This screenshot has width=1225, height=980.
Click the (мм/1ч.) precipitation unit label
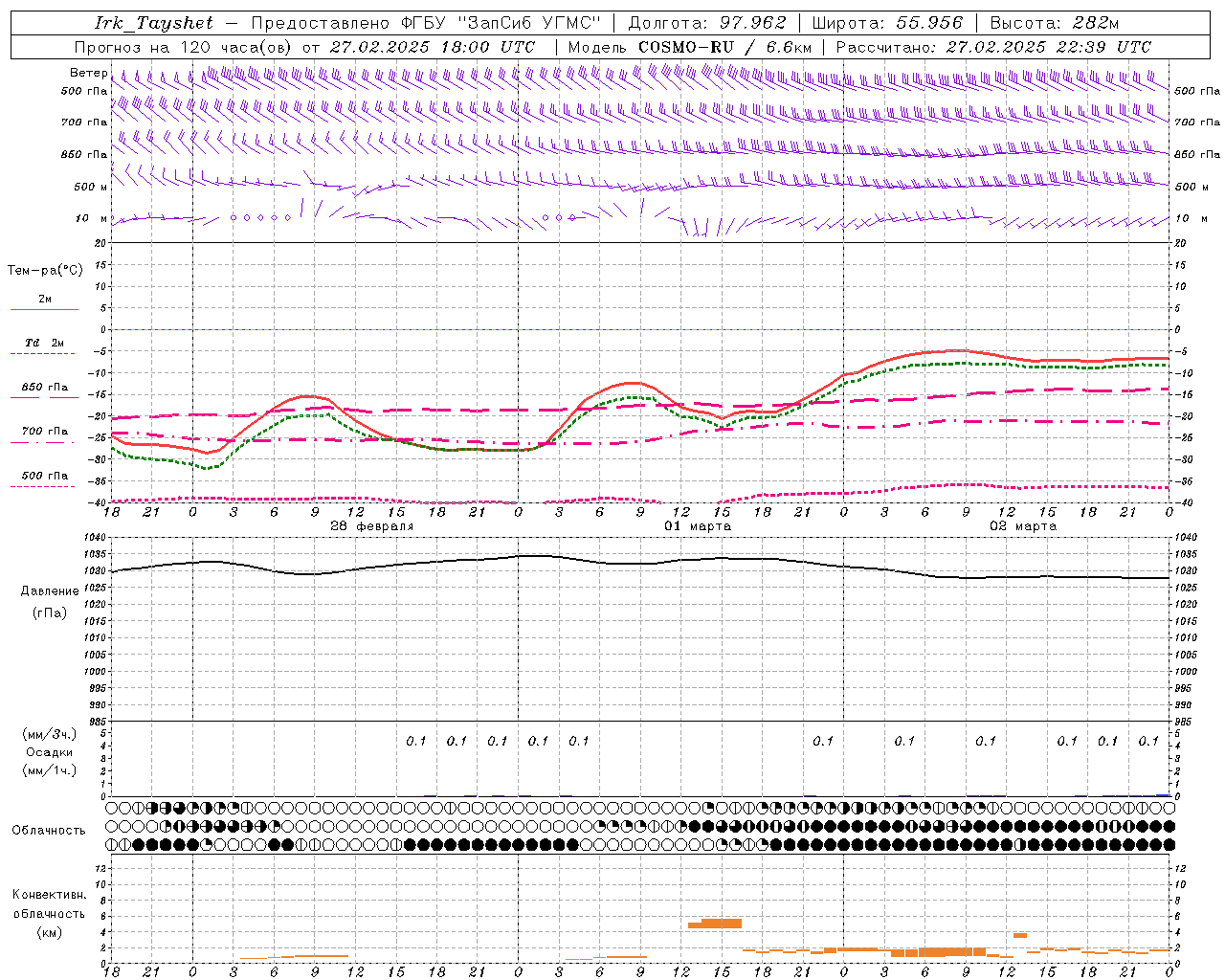[49, 770]
